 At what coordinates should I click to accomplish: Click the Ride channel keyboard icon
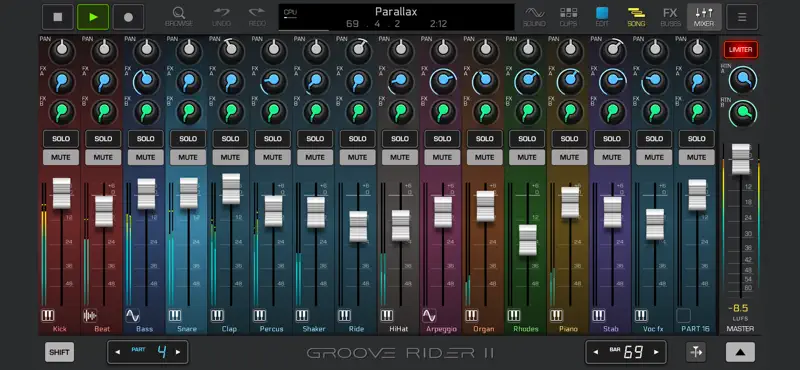point(344,315)
